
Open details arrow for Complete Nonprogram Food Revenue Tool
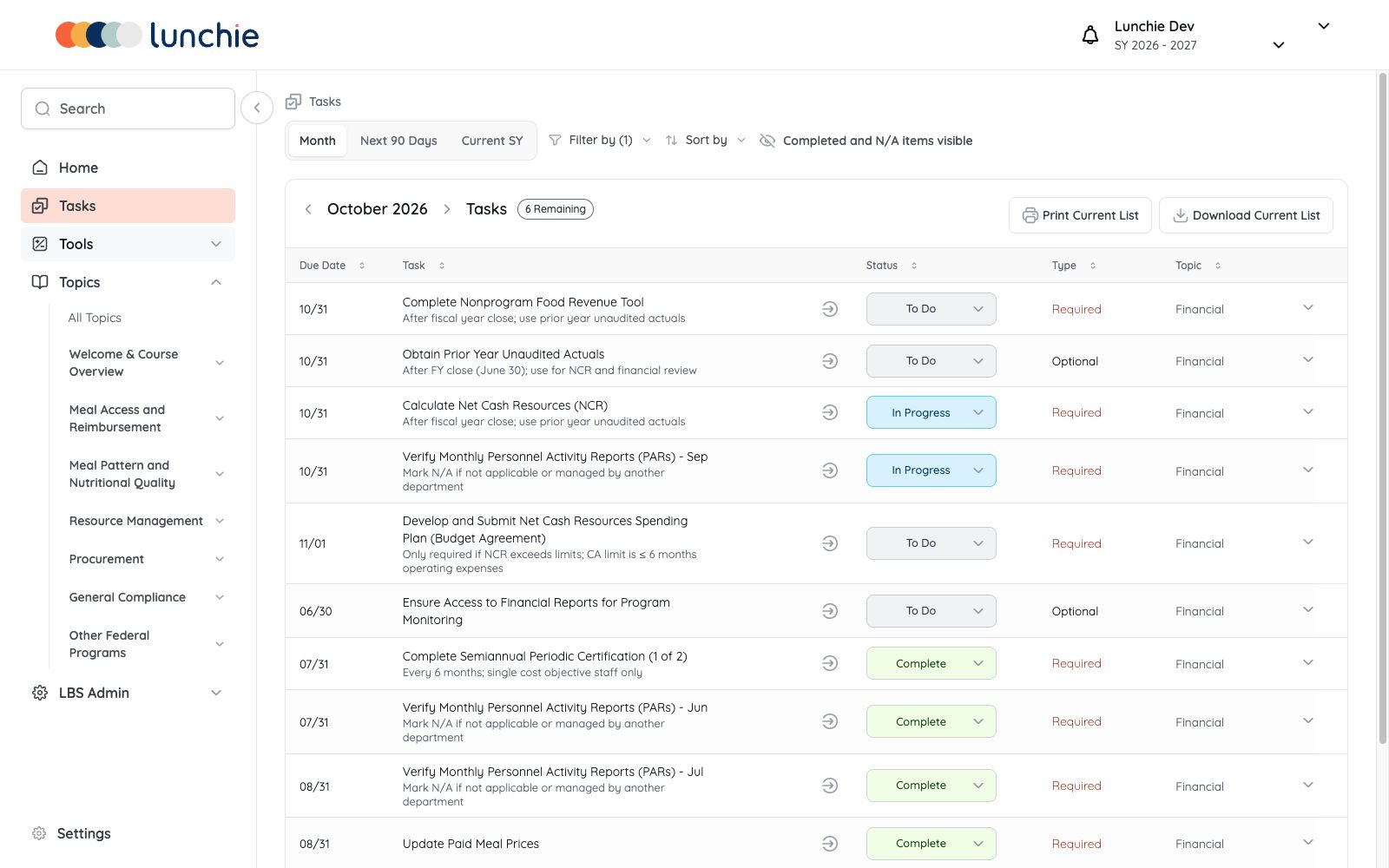tap(830, 309)
